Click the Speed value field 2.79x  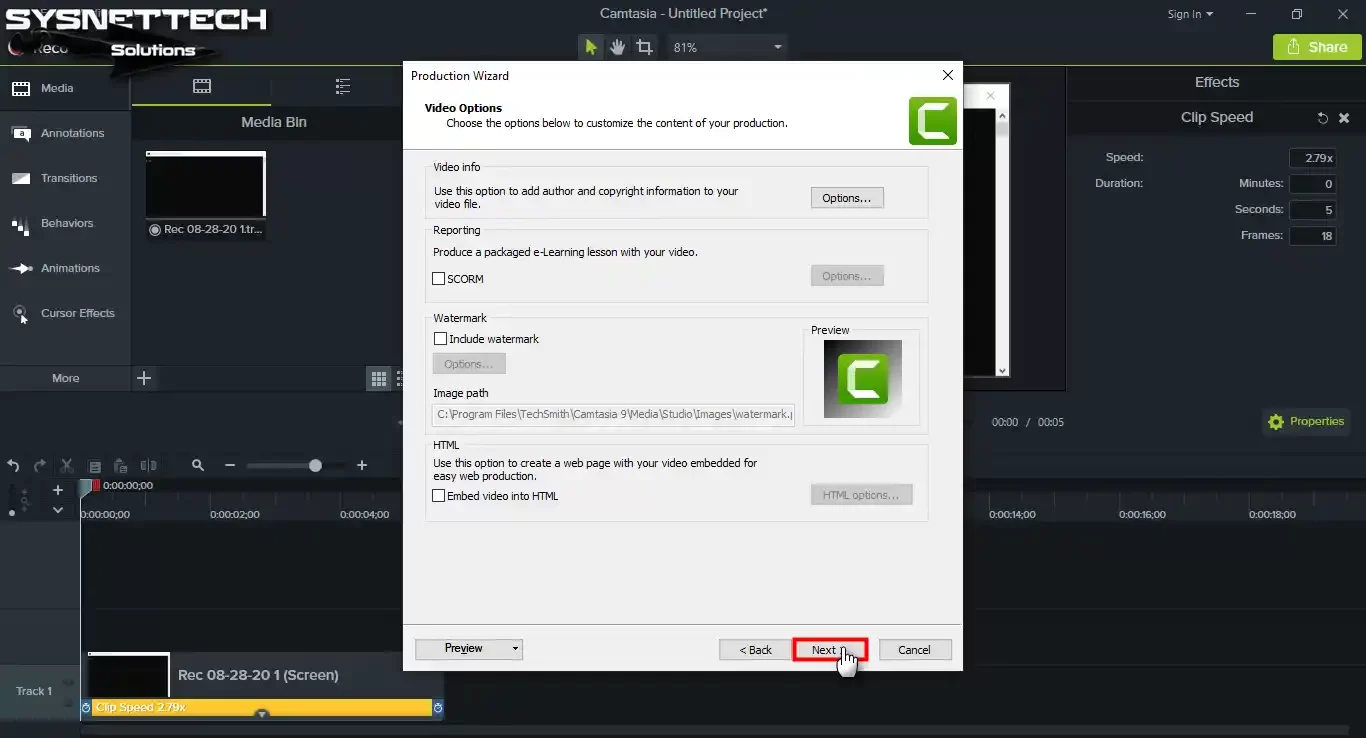pos(1312,158)
